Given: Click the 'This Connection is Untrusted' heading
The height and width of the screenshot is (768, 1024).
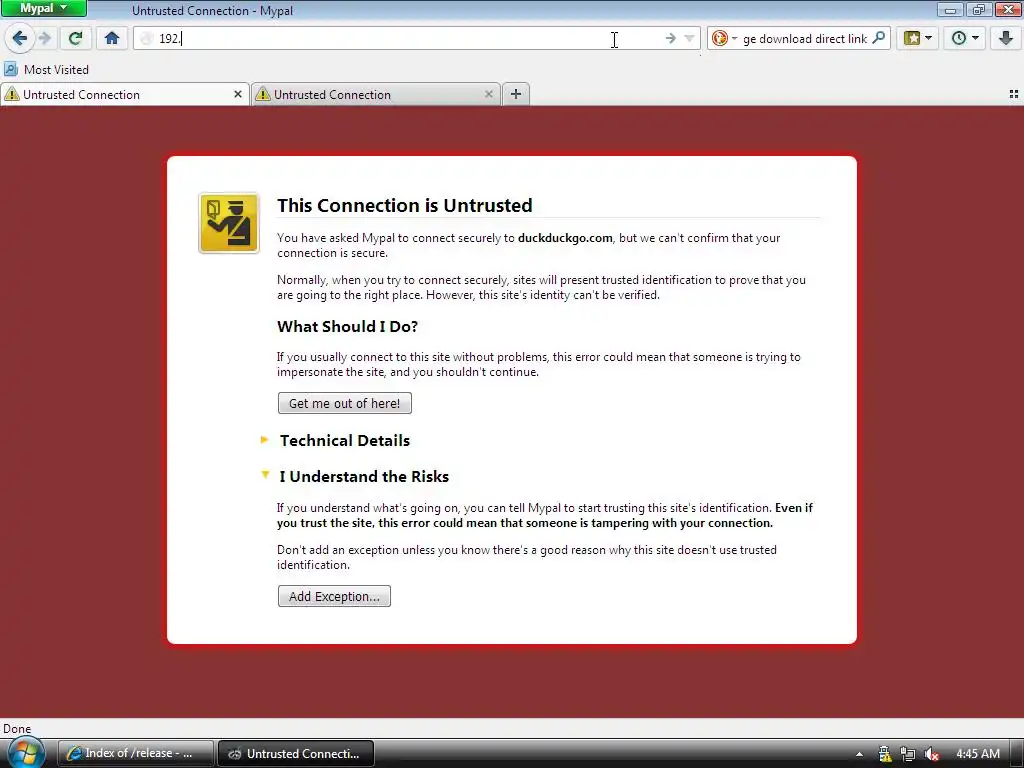Looking at the screenshot, I should point(404,205).
